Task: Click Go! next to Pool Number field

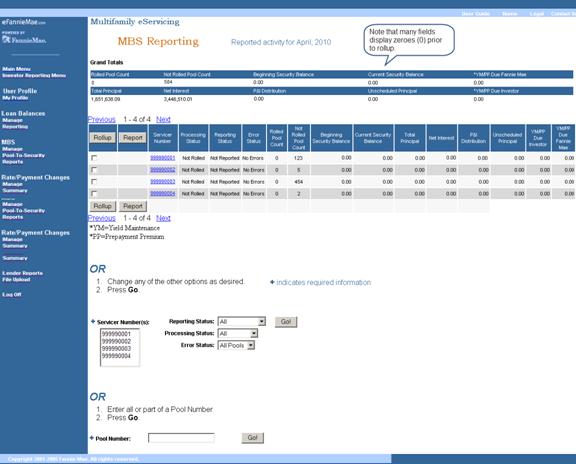Action: (253, 438)
